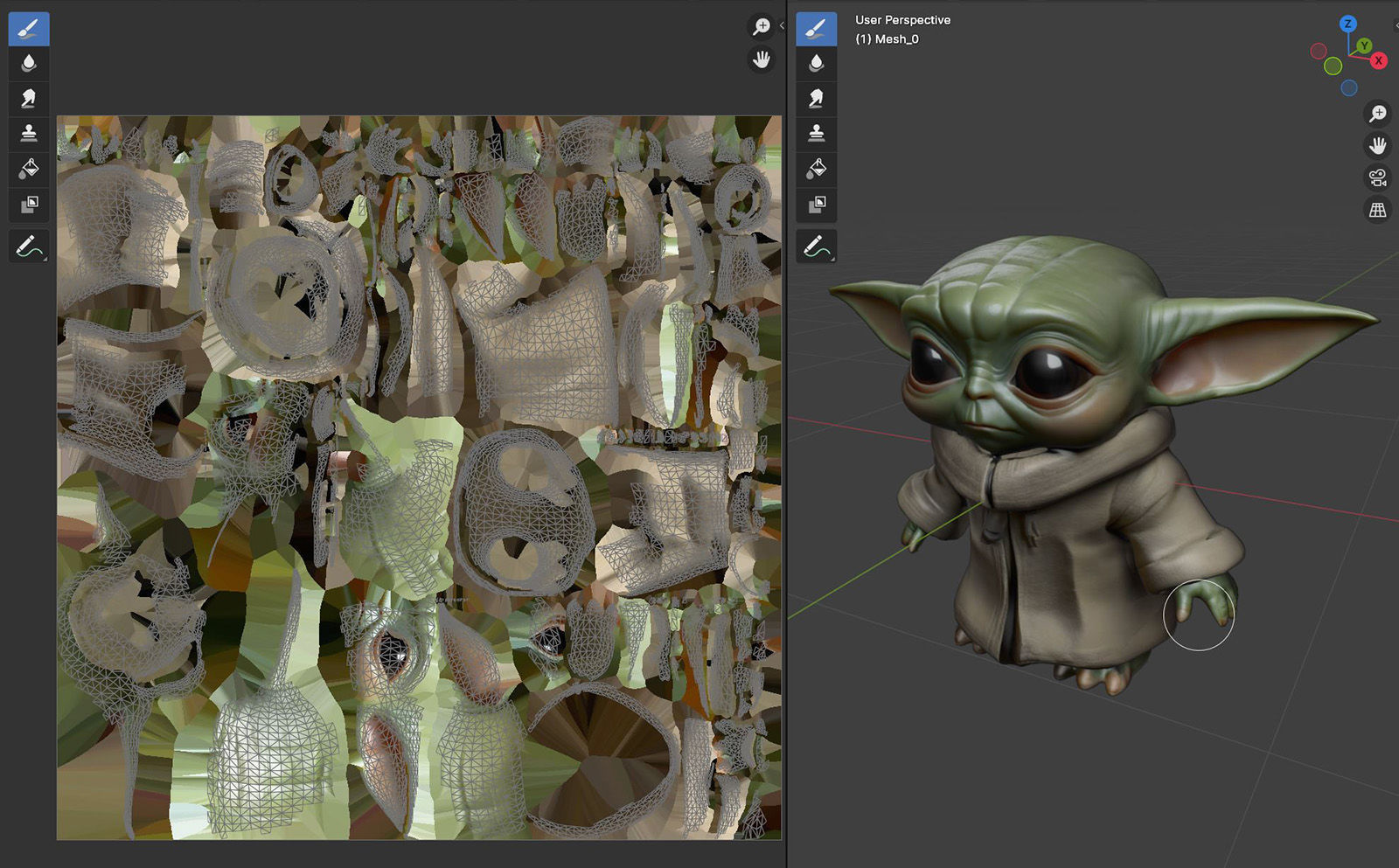Click the zoom magnifier in the image editor

tap(762, 26)
